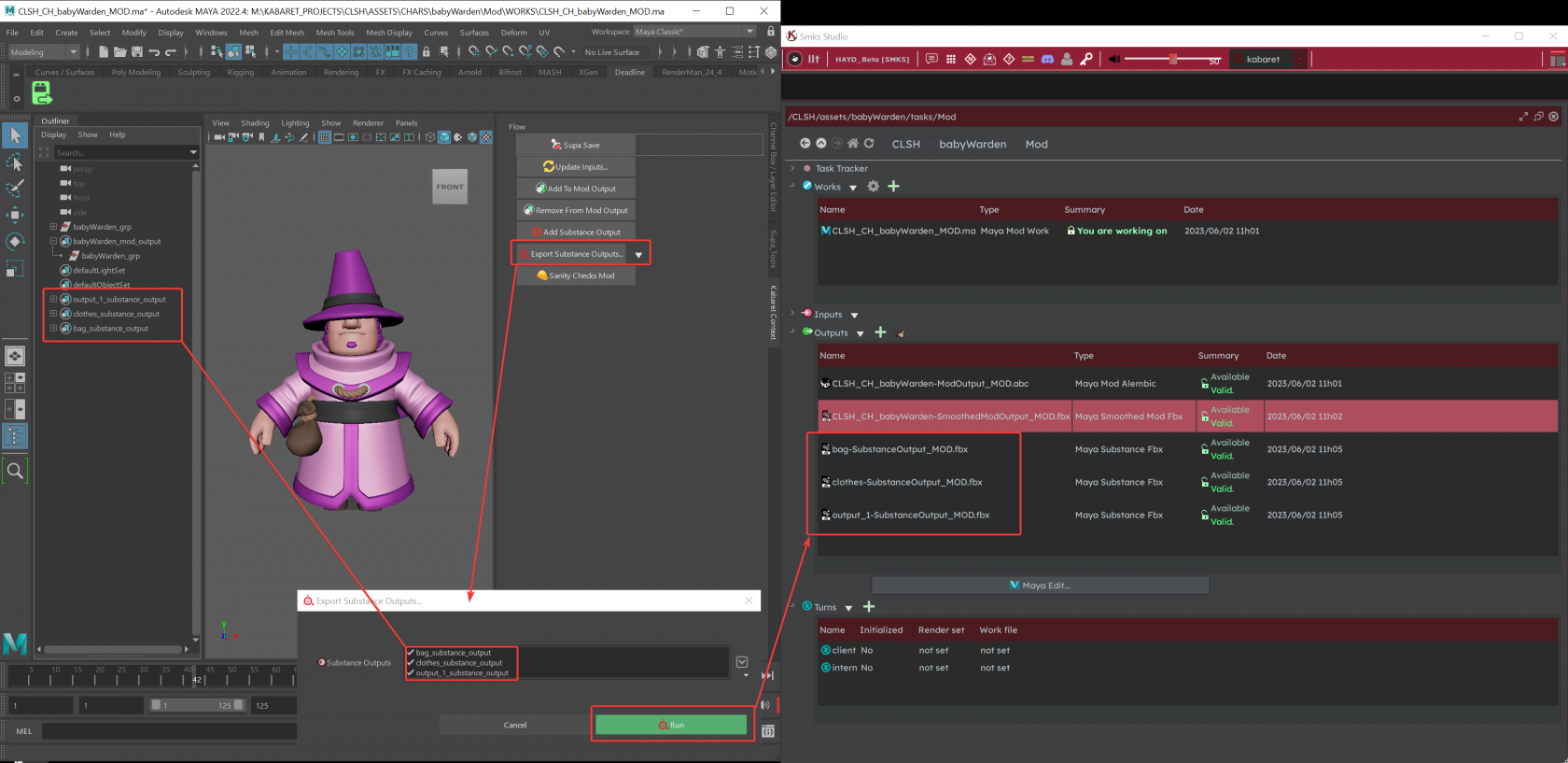
Task: Add a new Turn with the plus icon
Action: tap(868, 607)
